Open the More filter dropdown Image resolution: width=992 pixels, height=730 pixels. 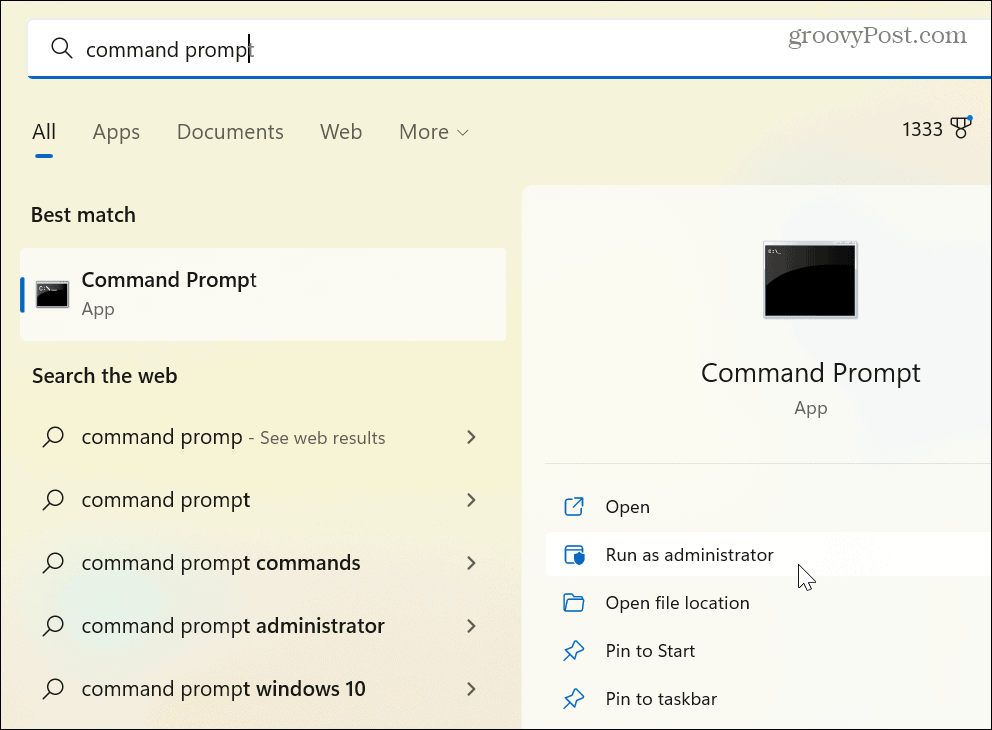(433, 132)
